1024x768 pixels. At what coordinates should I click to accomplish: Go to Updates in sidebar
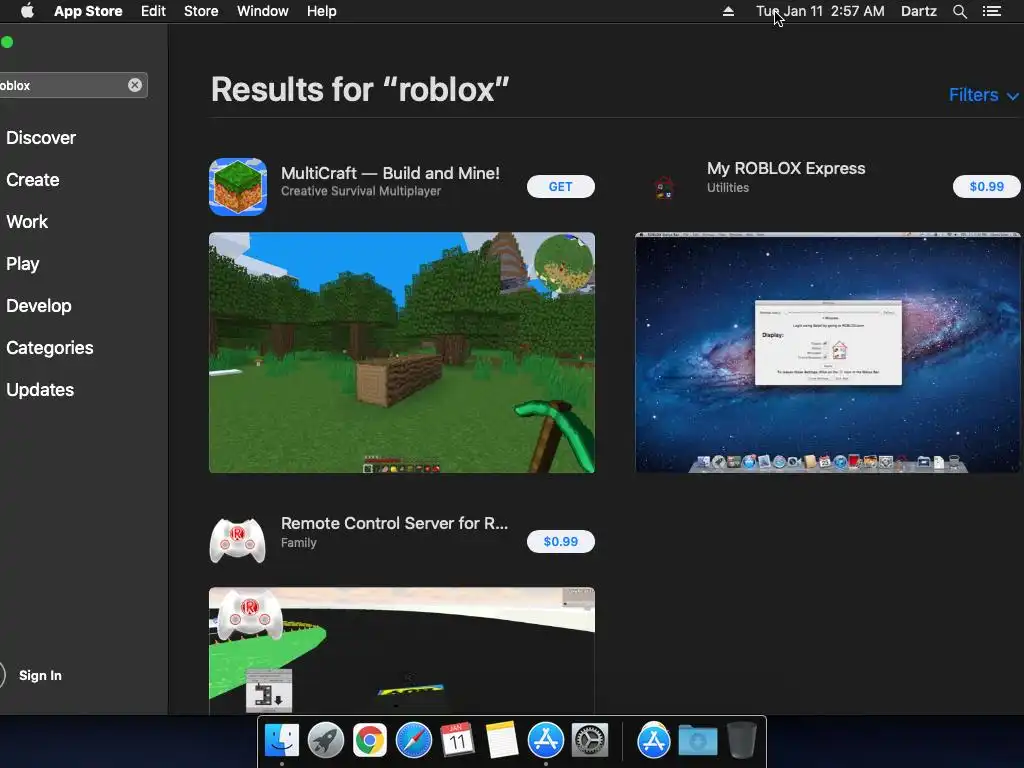click(40, 390)
